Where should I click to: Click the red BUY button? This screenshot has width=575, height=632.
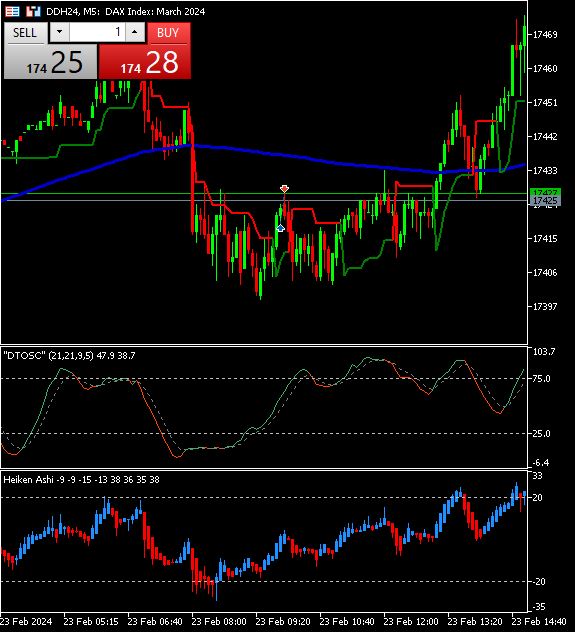click(x=168, y=33)
